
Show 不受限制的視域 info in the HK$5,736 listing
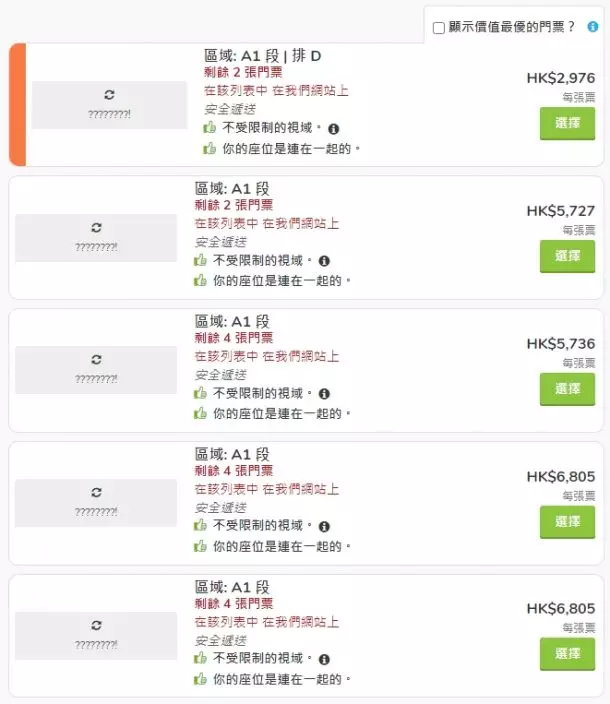pyautogui.click(x=324, y=394)
